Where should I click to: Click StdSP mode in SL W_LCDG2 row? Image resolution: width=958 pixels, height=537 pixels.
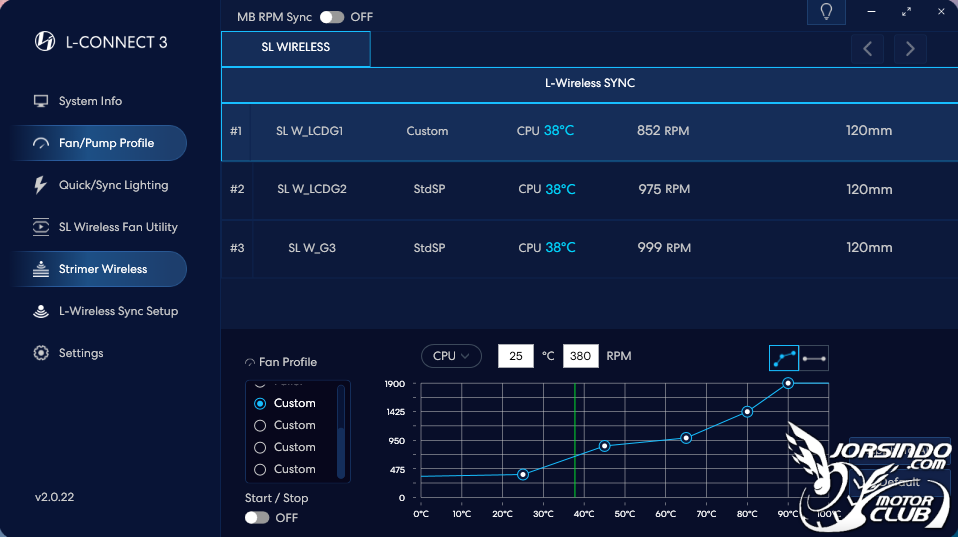point(429,189)
